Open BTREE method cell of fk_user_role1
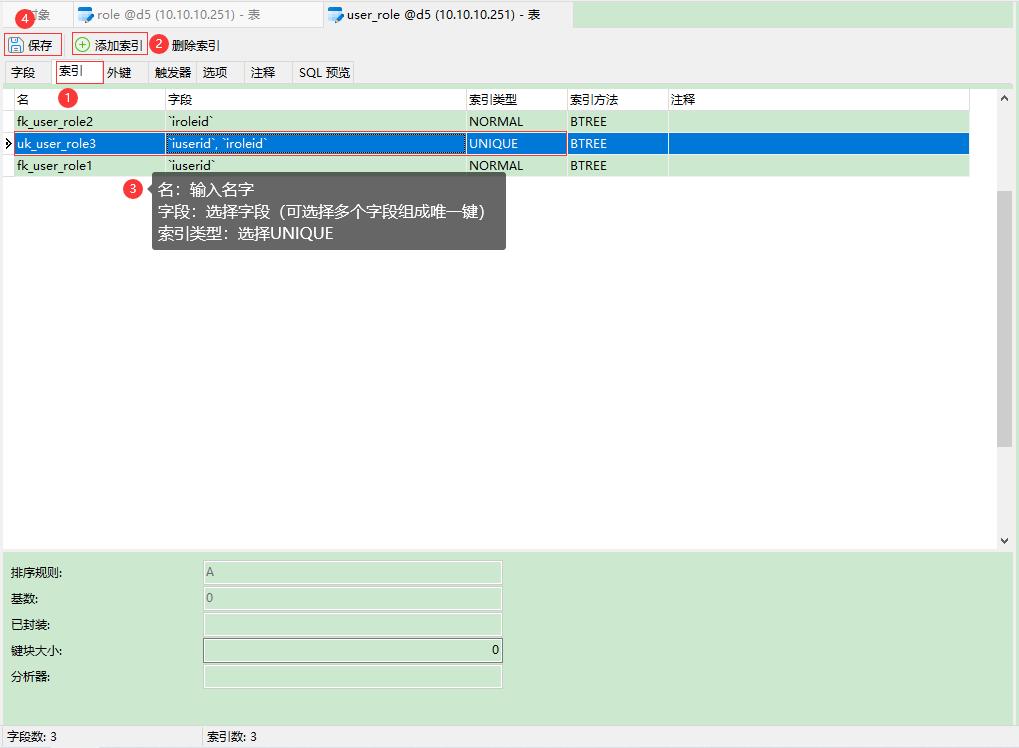Viewport: 1019px width, 748px height. pos(617,166)
